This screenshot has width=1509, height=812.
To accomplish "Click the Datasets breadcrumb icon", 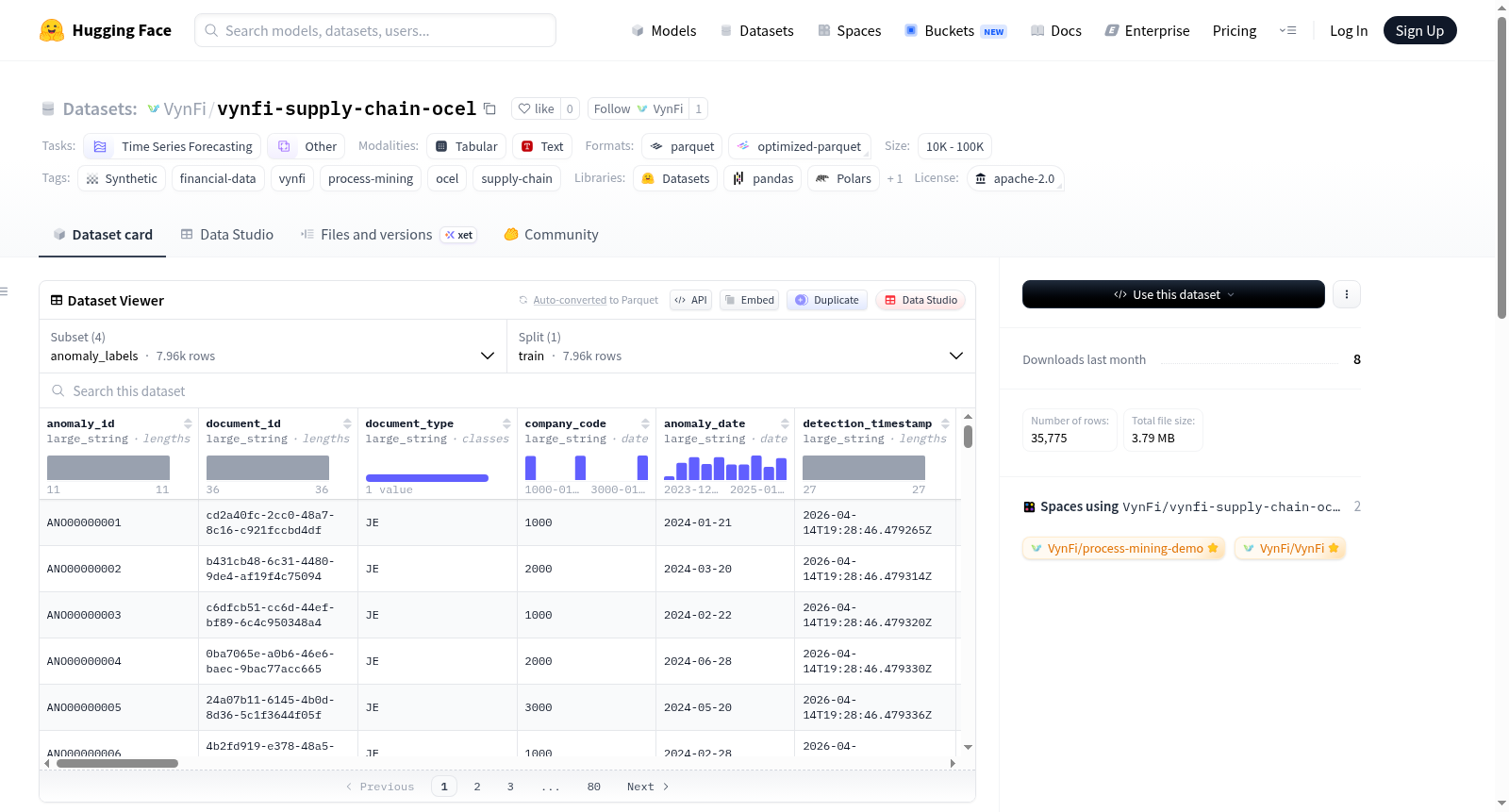I will [x=48, y=108].
